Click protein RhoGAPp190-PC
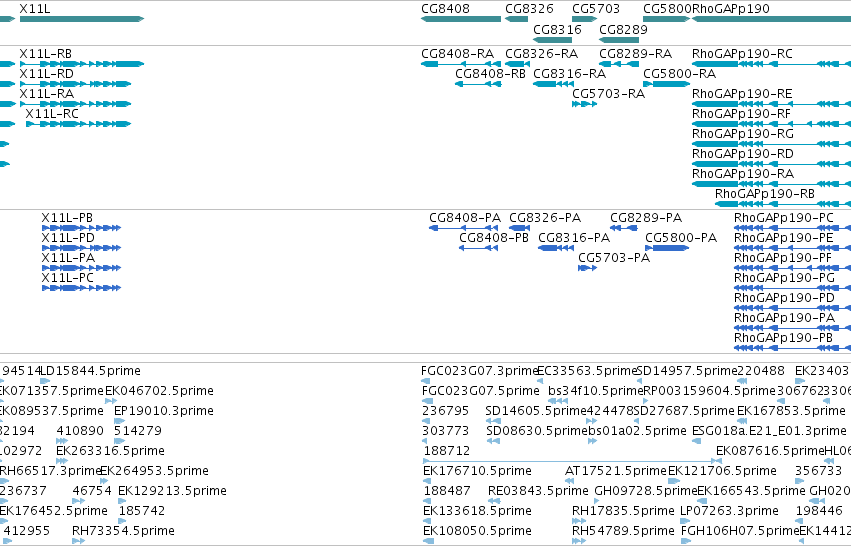Viewport: 851px width, 546px height. point(792,228)
